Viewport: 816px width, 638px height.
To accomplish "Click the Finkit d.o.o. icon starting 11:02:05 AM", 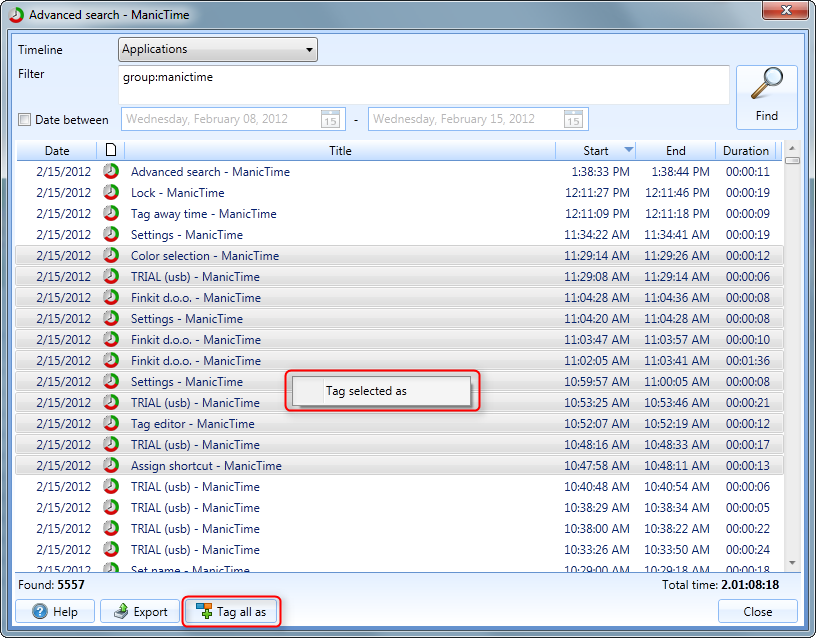I will tap(111, 360).
